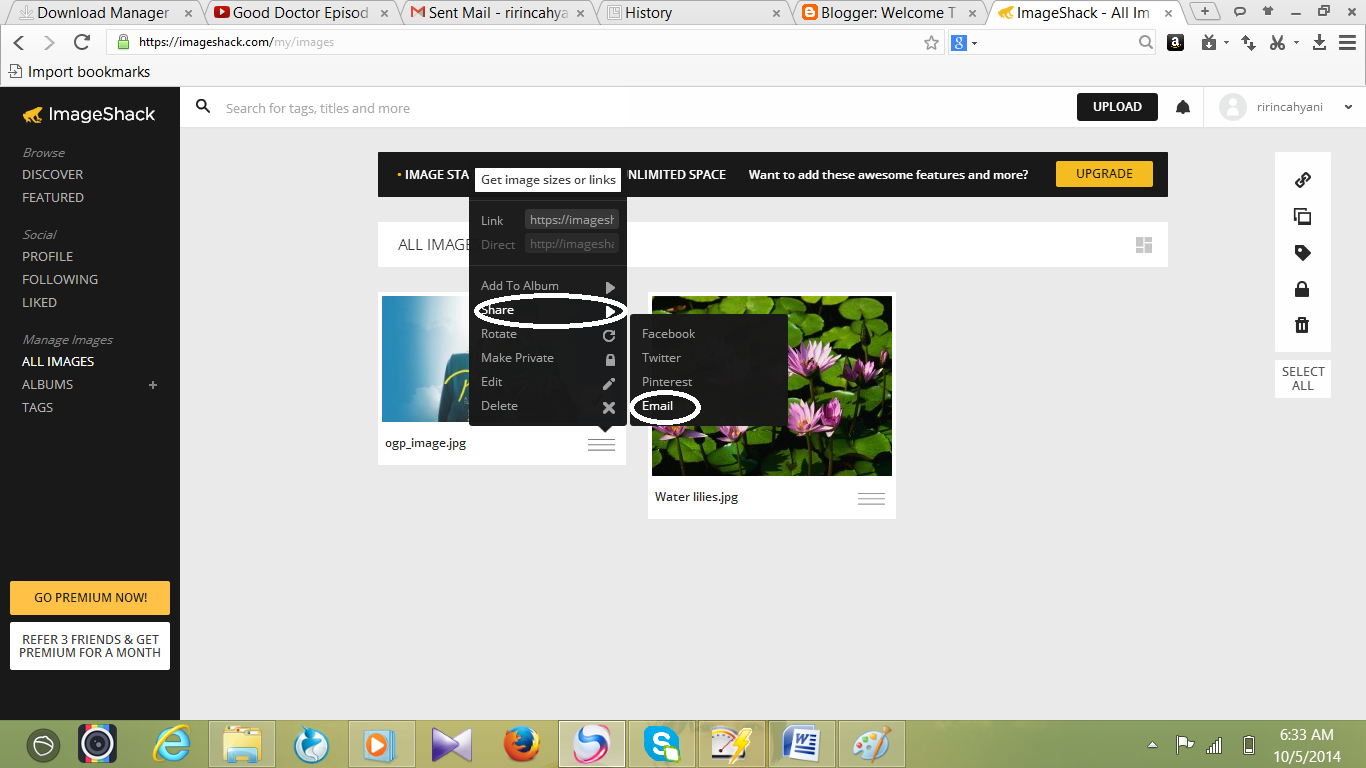Switch the image grid layout view

(x=1144, y=245)
